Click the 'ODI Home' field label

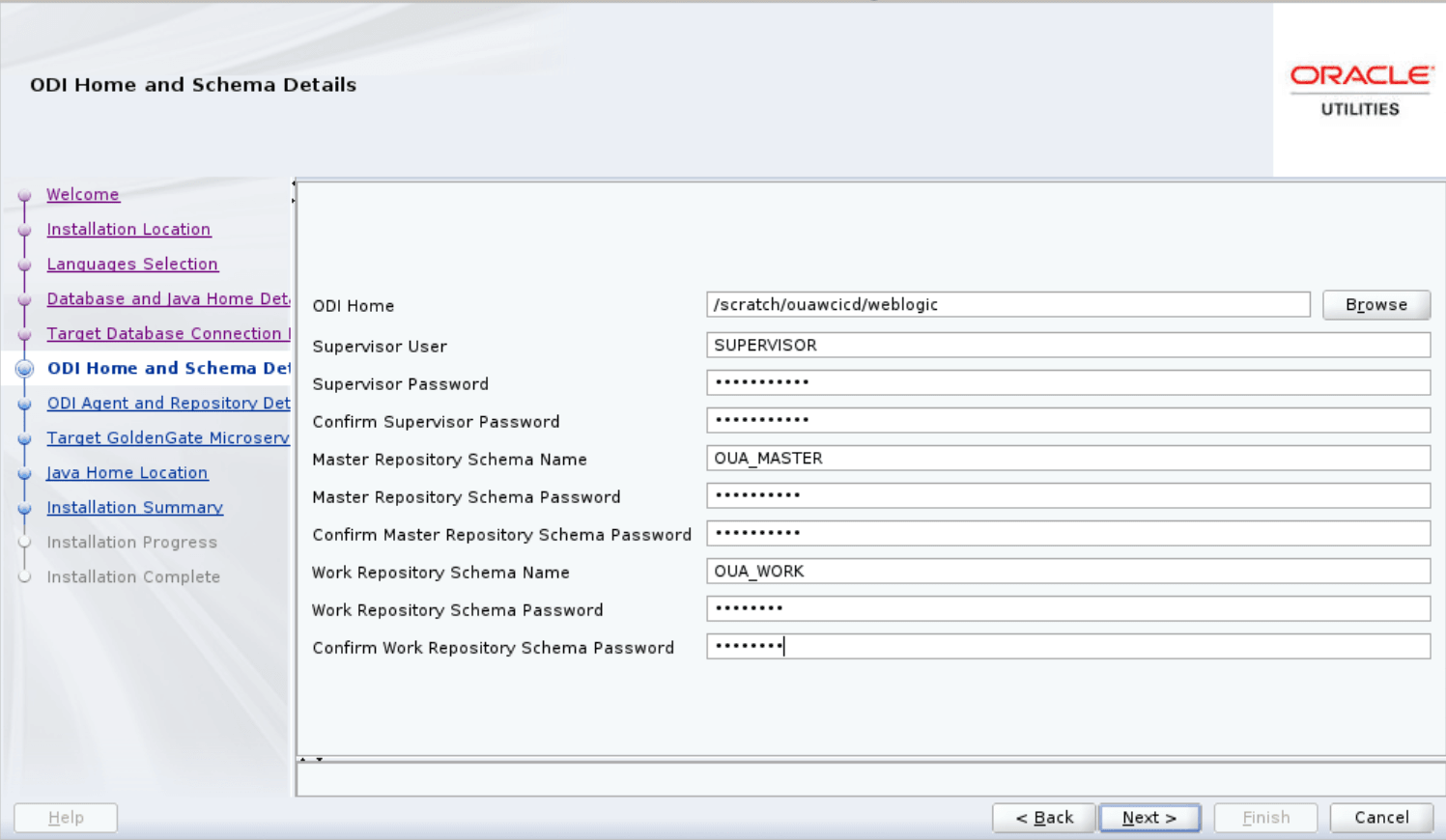click(354, 306)
